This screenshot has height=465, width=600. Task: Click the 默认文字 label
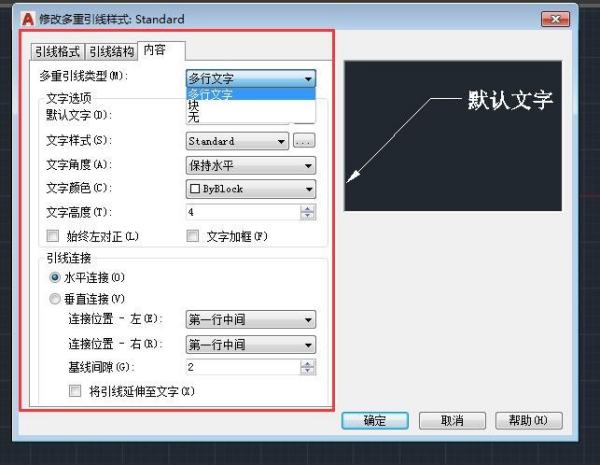(79, 115)
